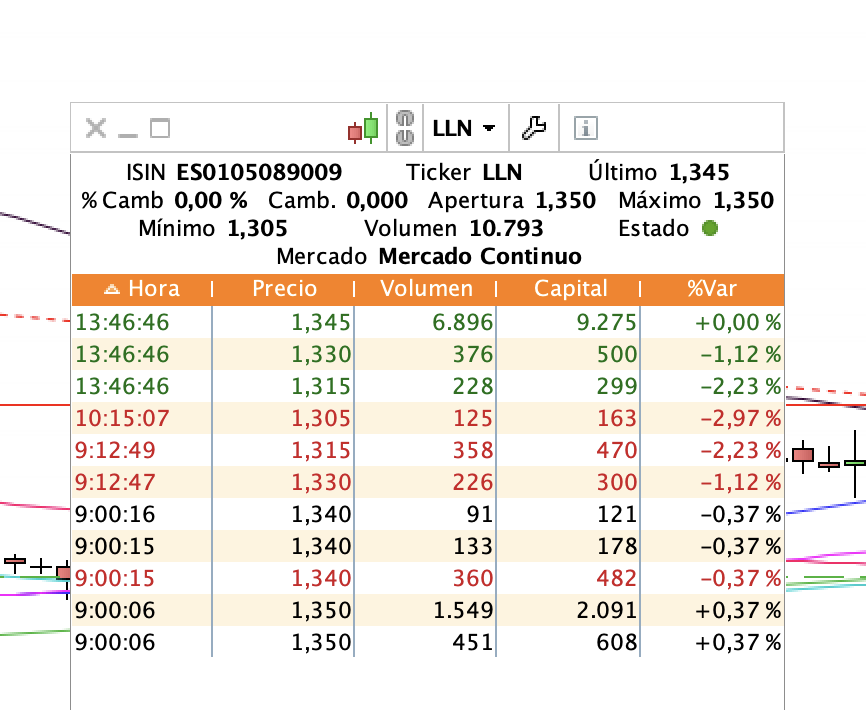Select the 10:15:07 trade row
866x710 pixels.
click(x=427, y=418)
